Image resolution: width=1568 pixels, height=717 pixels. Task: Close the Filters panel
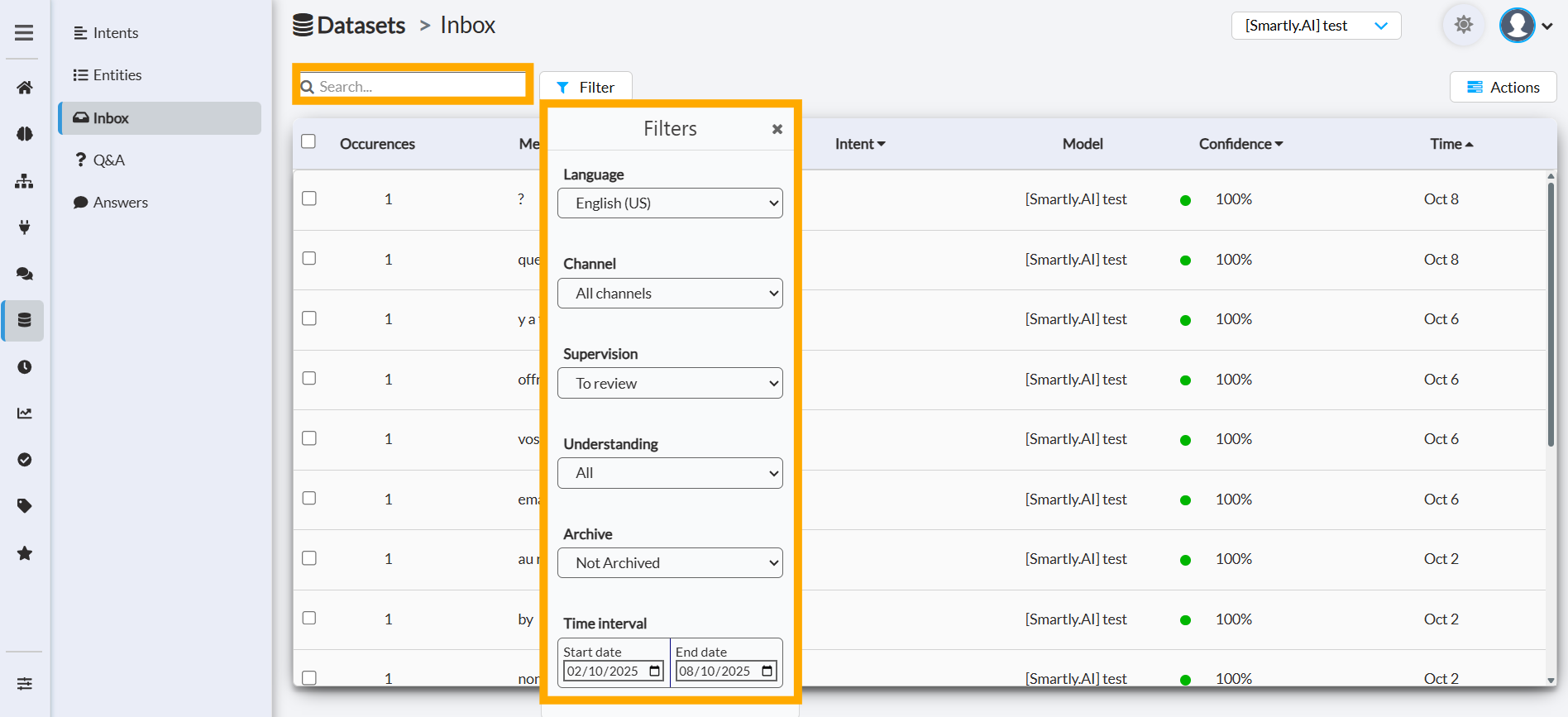[x=777, y=129]
